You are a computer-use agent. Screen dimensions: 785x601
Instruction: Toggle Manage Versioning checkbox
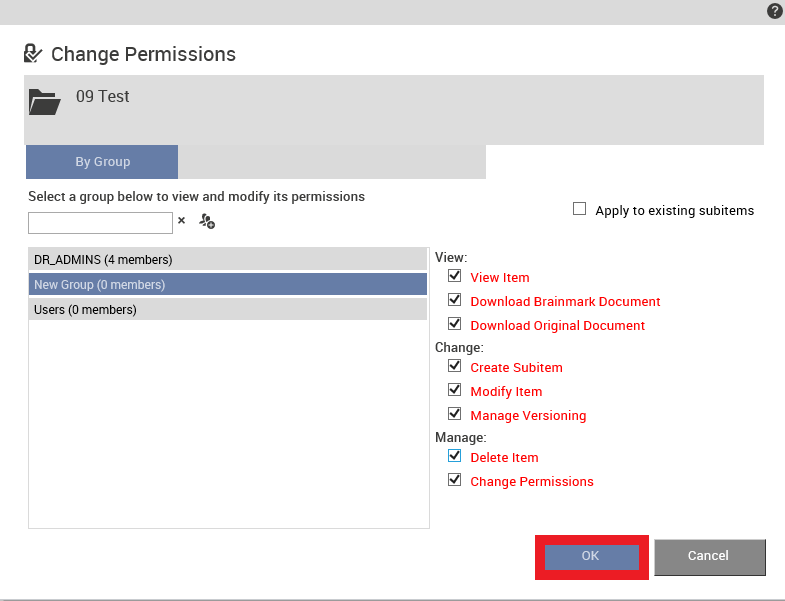[x=455, y=414]
